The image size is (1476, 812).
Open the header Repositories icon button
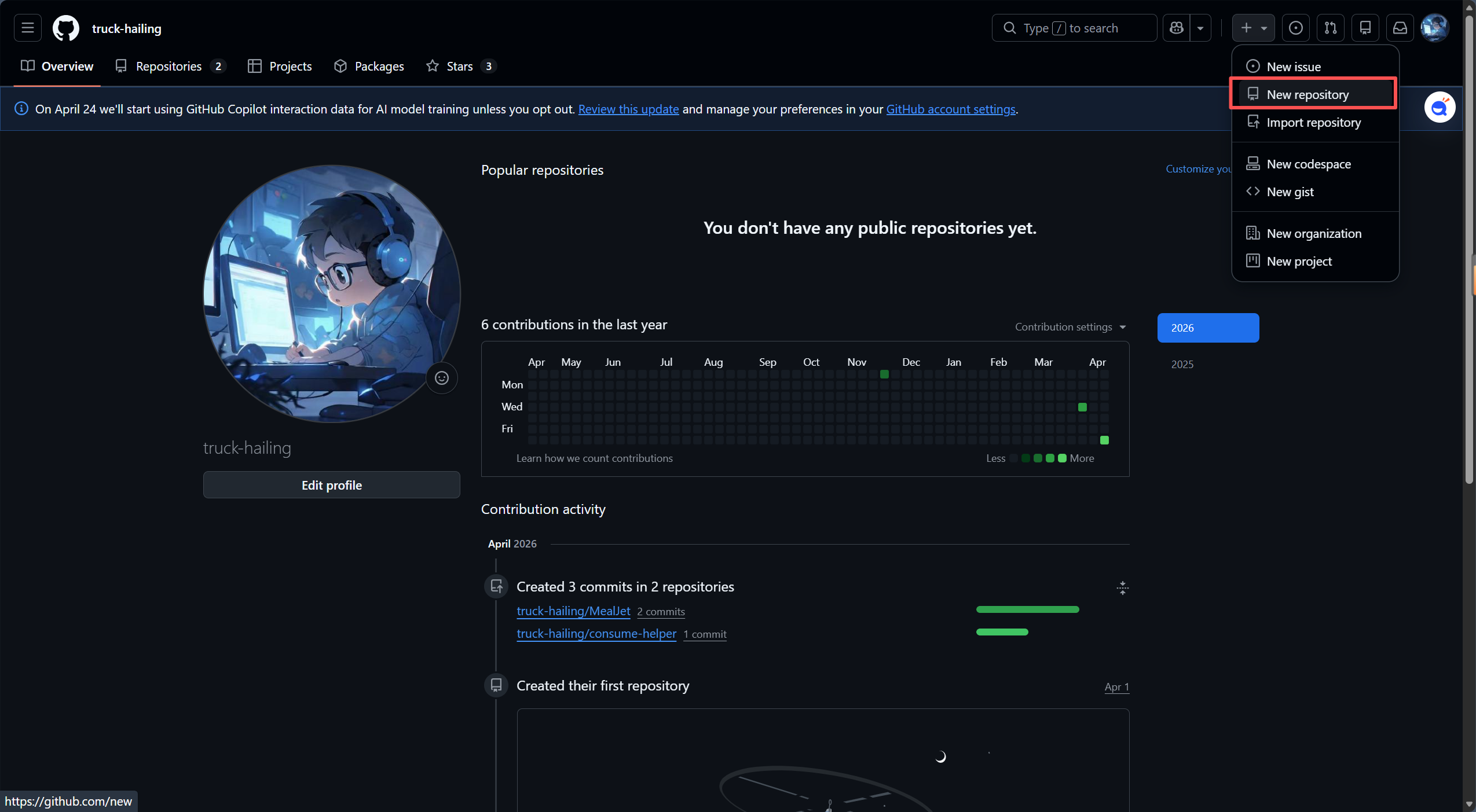pyautogui.click(x=1365, y=28)
